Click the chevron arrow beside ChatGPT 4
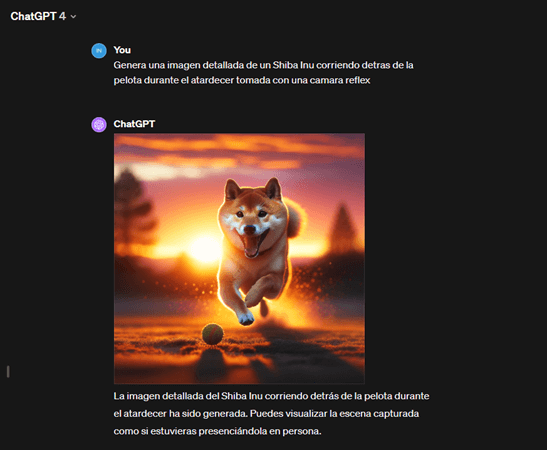Screen dimensions: 547x450 pos(73,16)
